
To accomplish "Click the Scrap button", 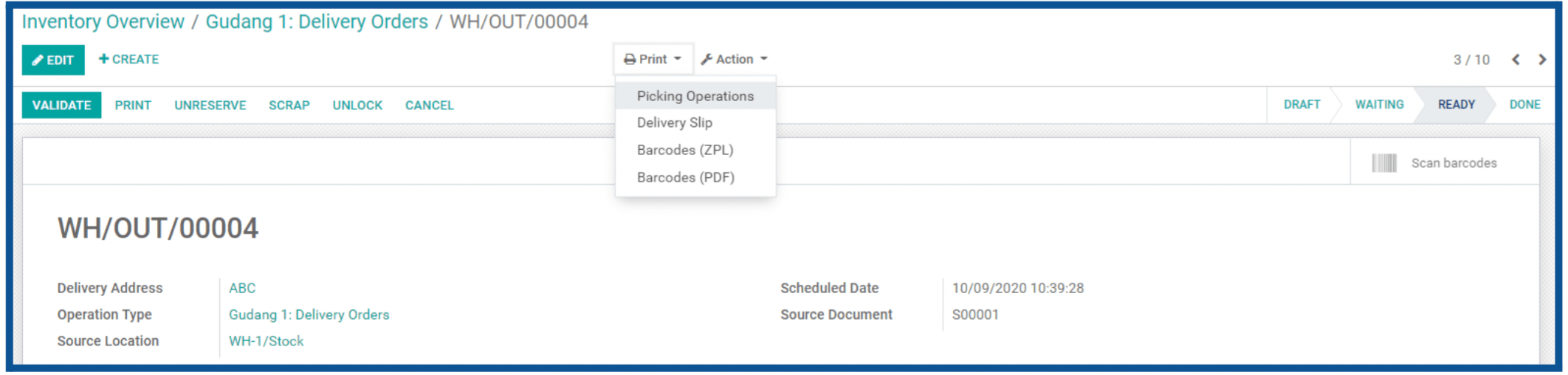I will point(289,106).
